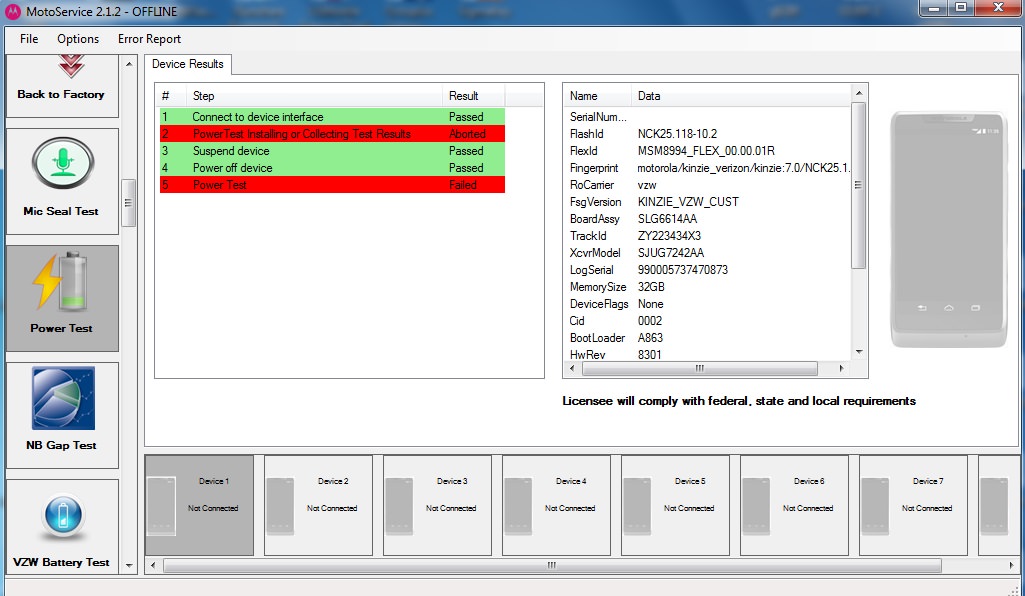1025x596 pixels.
Task: Click LogSerial value 990005737470873
Action: click(682, 270)
